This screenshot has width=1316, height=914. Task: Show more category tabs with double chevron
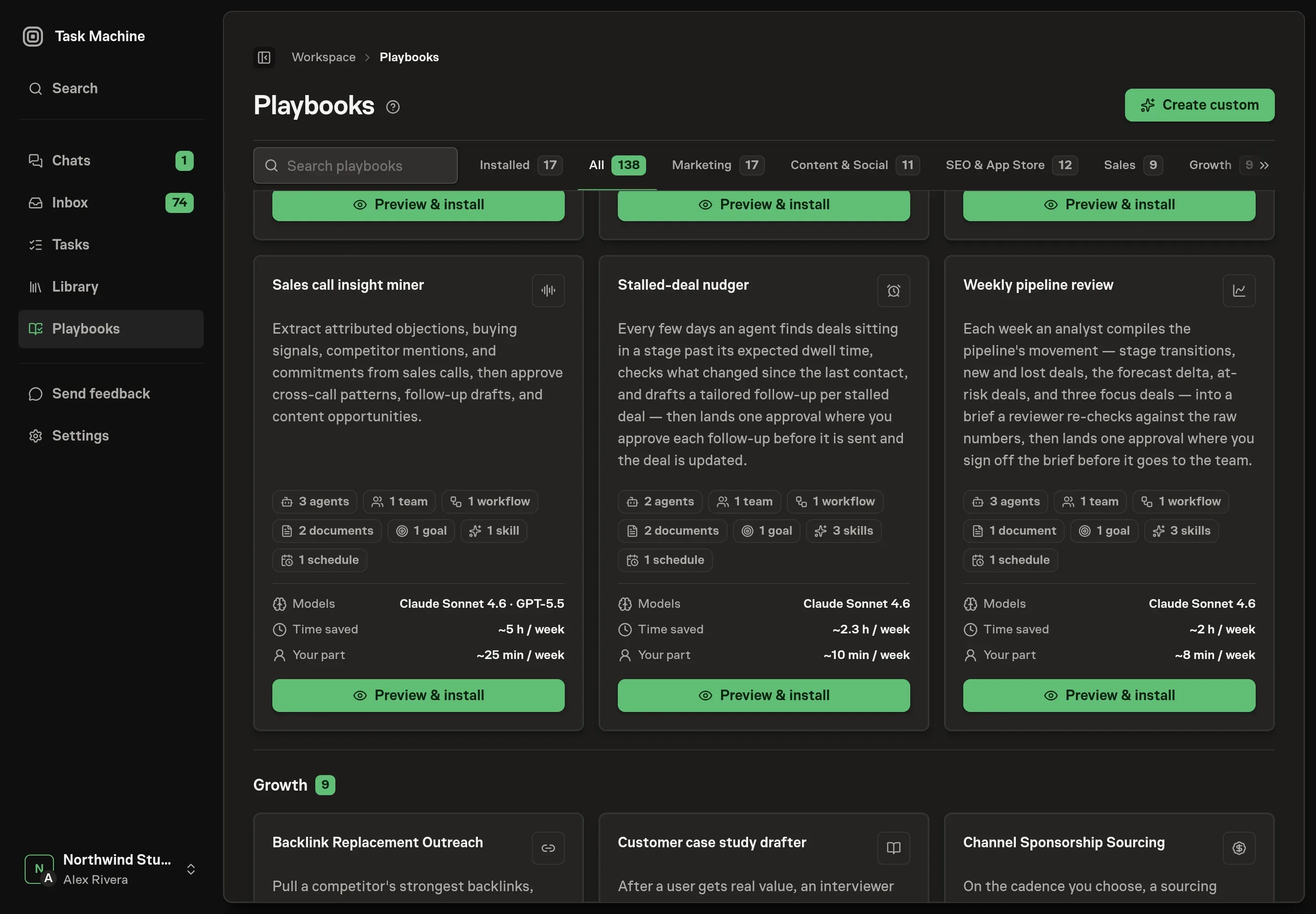(1264, 165)
